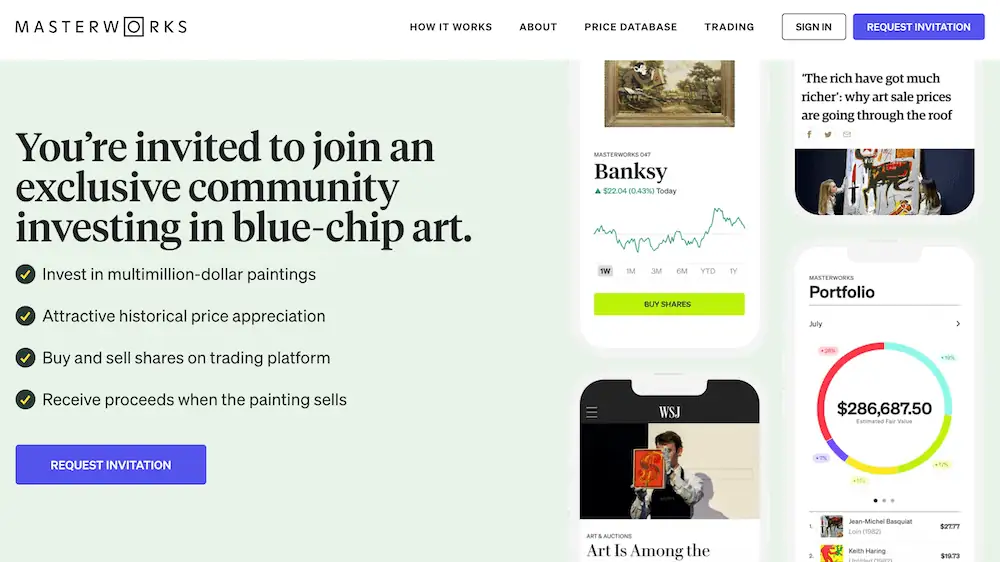Open the WSJ hamburger menu

[592, 412]
